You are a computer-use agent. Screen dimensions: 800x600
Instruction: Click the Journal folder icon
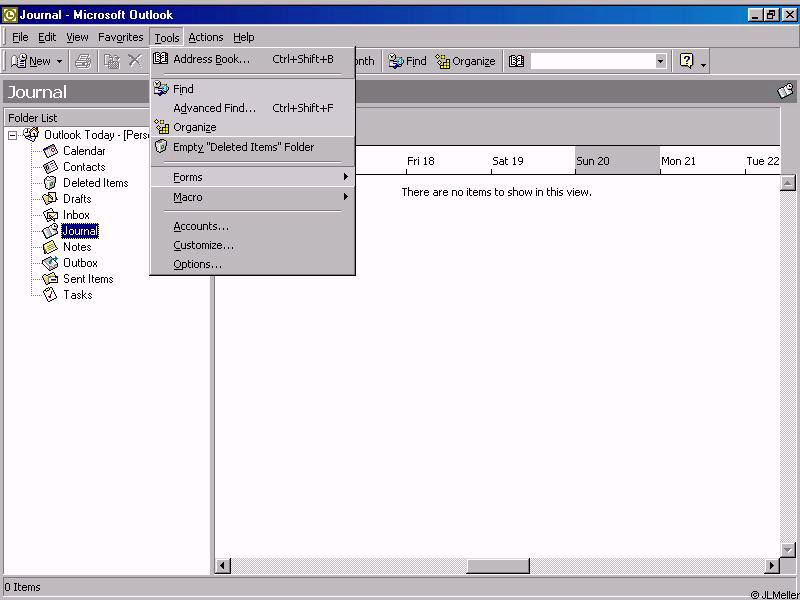point(50,231)
